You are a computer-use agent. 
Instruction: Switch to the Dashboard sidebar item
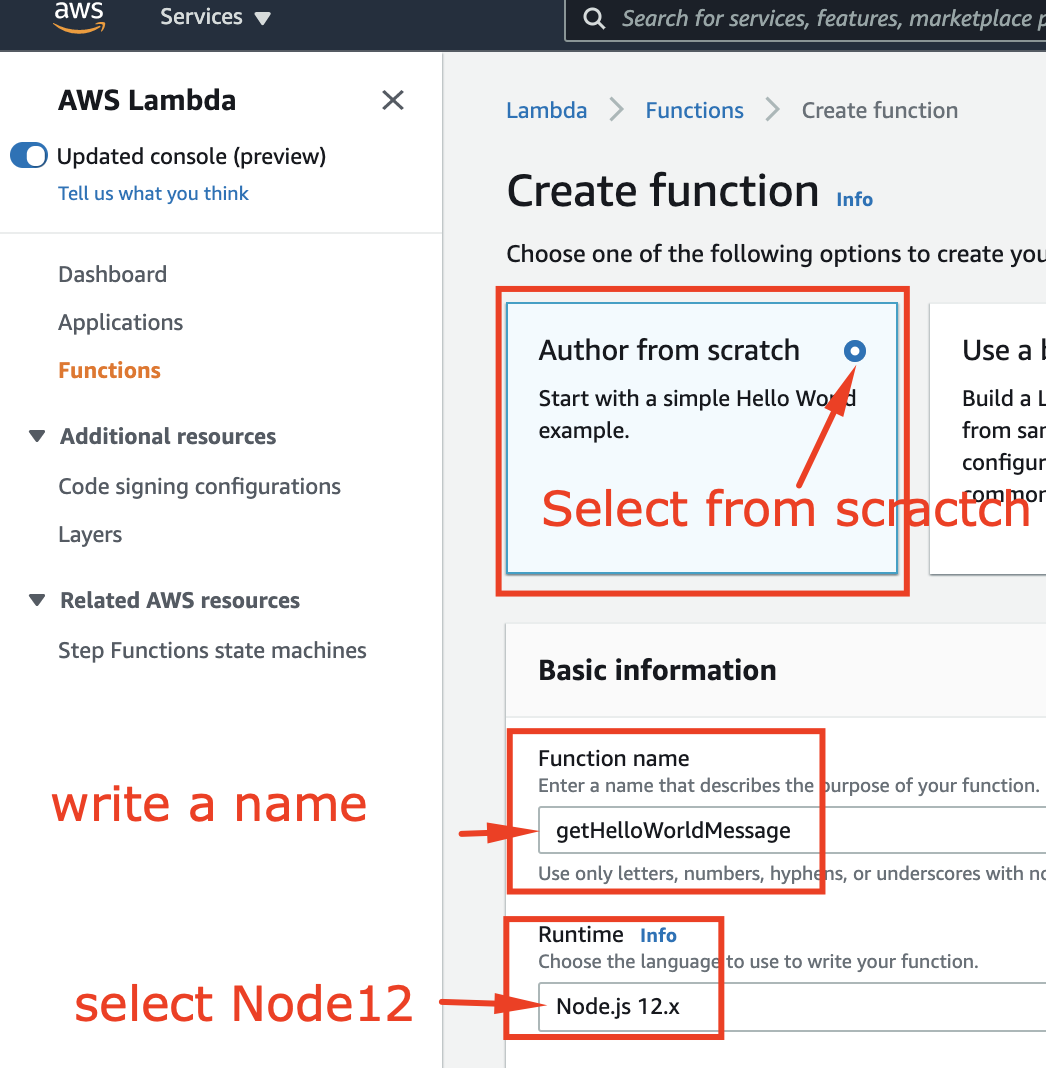[x=112, y=274]
